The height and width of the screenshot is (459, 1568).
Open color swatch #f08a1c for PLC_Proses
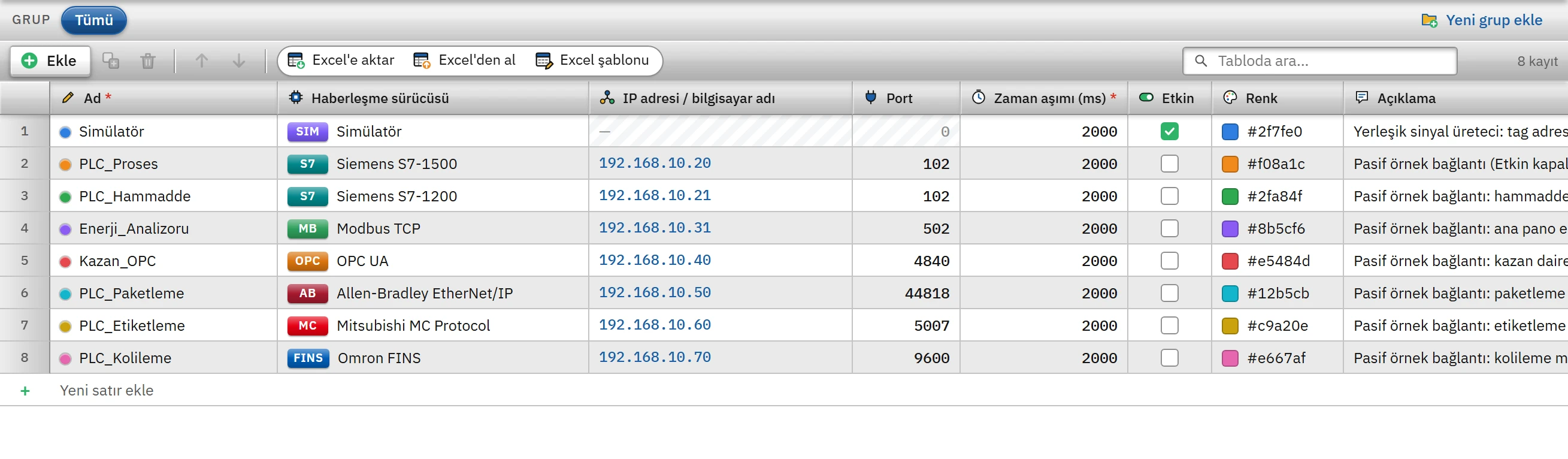(x=1230, y=164)
